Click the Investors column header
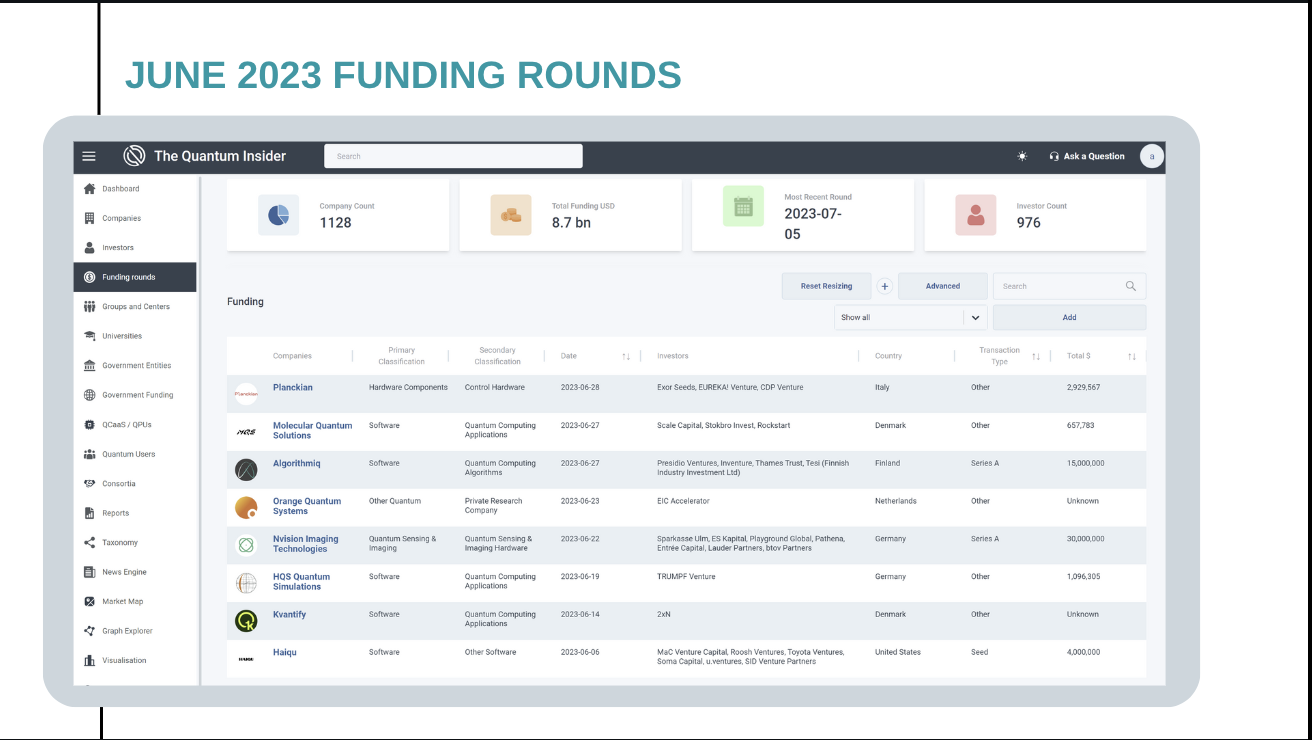1312x740 pixels. (x=673, y=356)
